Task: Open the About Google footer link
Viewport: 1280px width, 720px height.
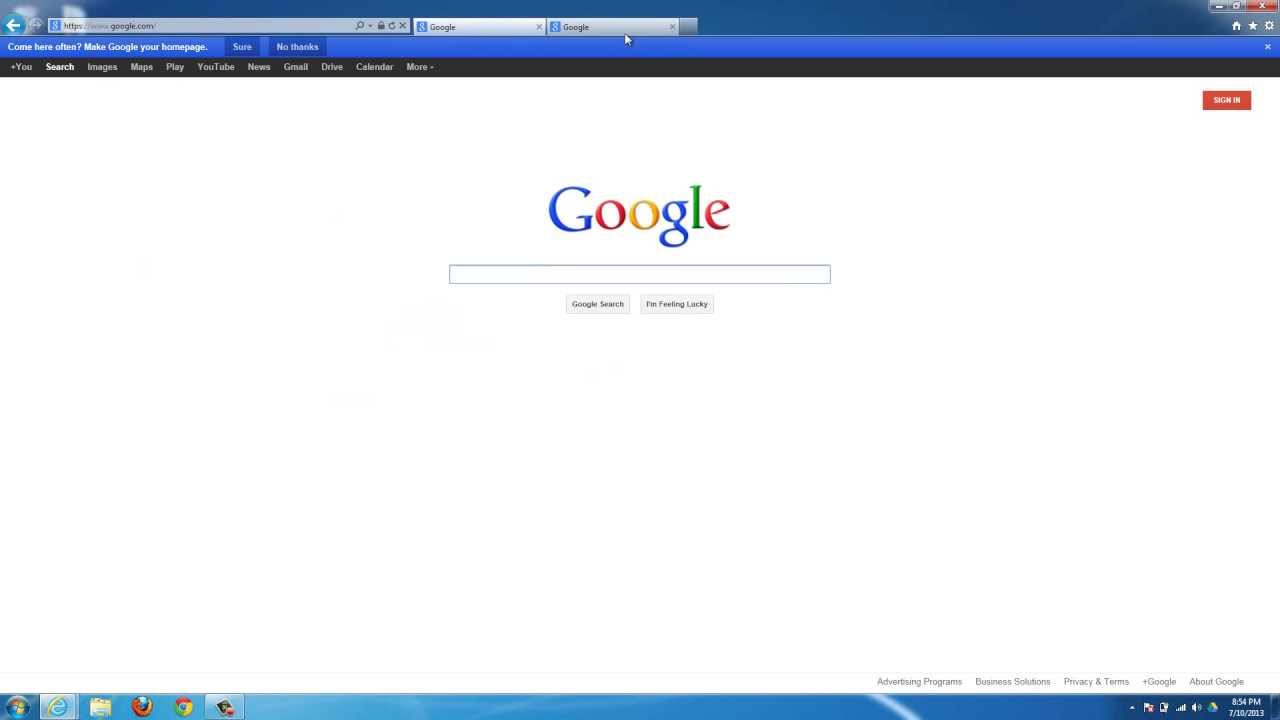Action: [1216, 682]
